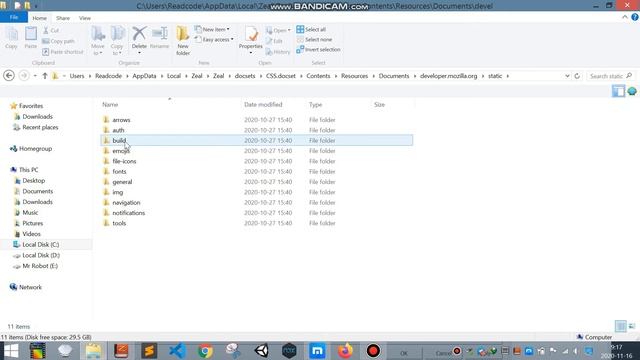Click Invert selection
The width and height of the screenshot is (640, 360).
coord(318,49)
